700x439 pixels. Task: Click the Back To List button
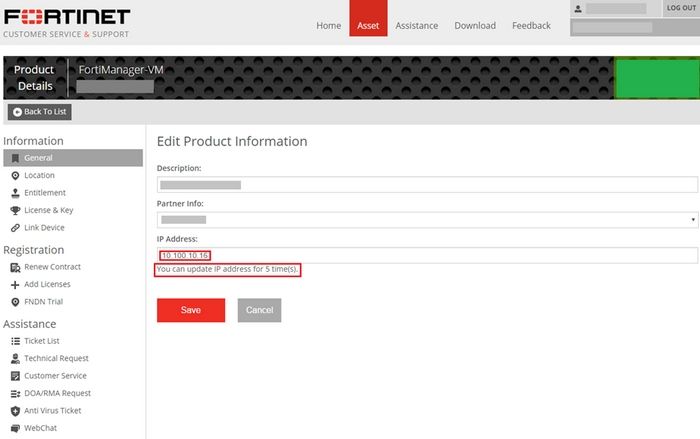[39, 112]
